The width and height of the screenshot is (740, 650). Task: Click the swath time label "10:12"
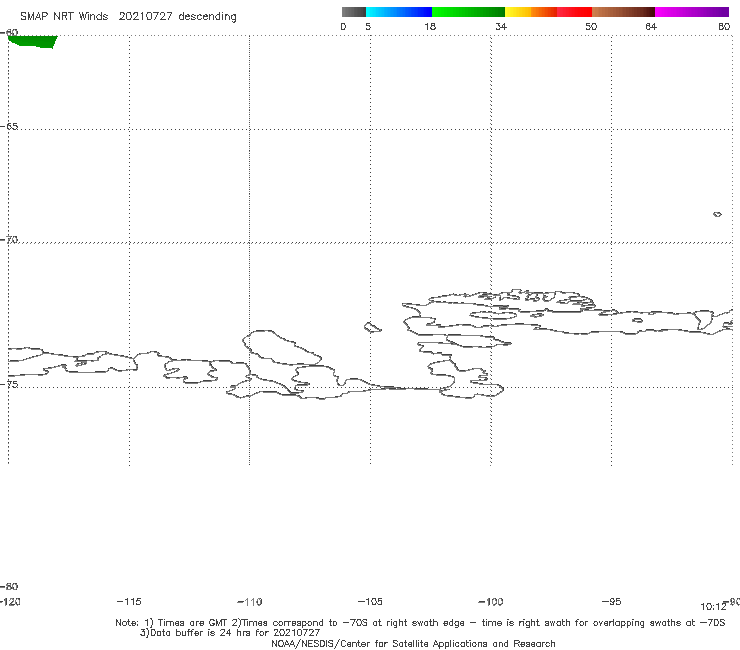click(713, 607)
